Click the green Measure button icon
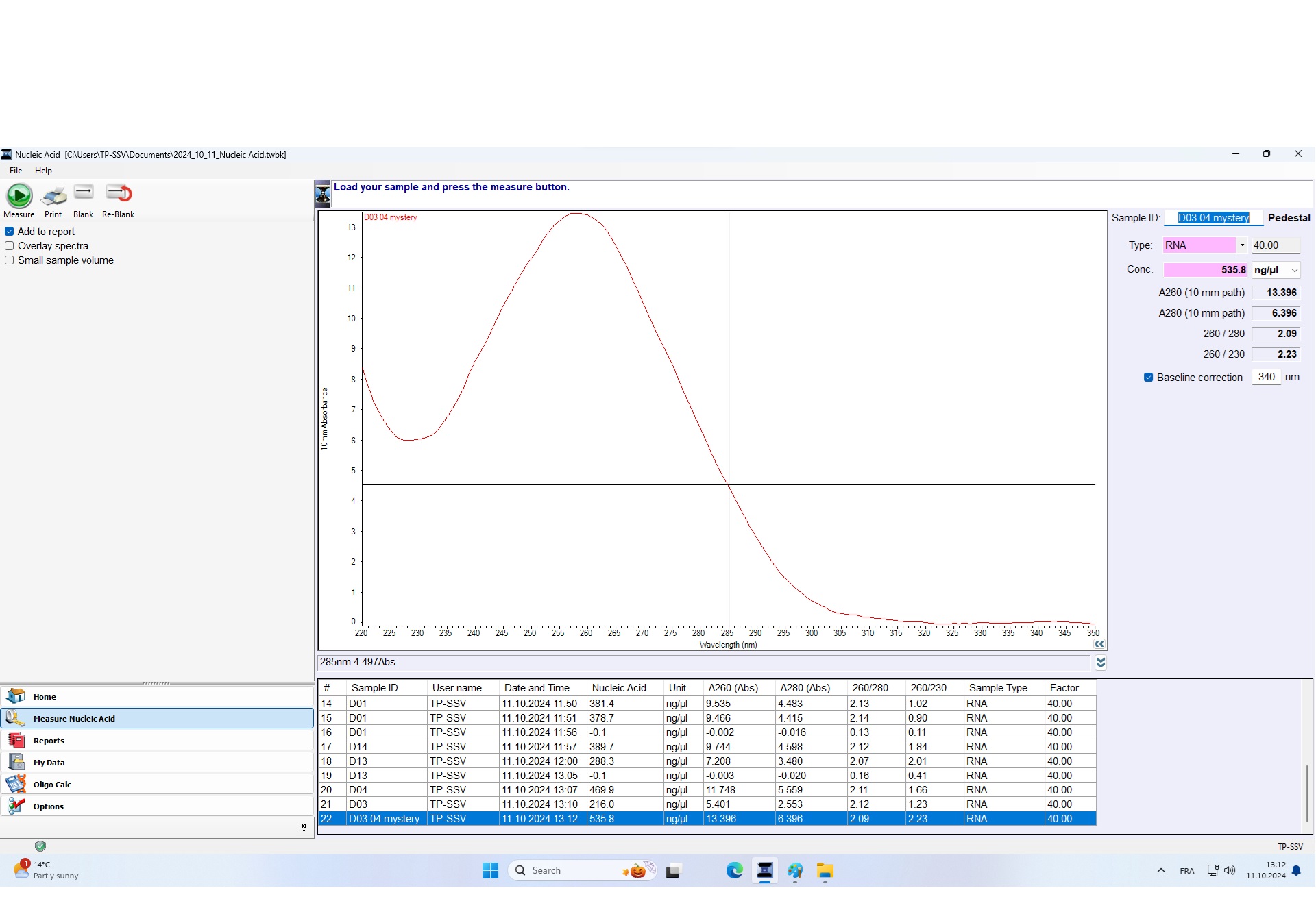The width and height of the screenshot is (1316, 899). pos(19,196)
